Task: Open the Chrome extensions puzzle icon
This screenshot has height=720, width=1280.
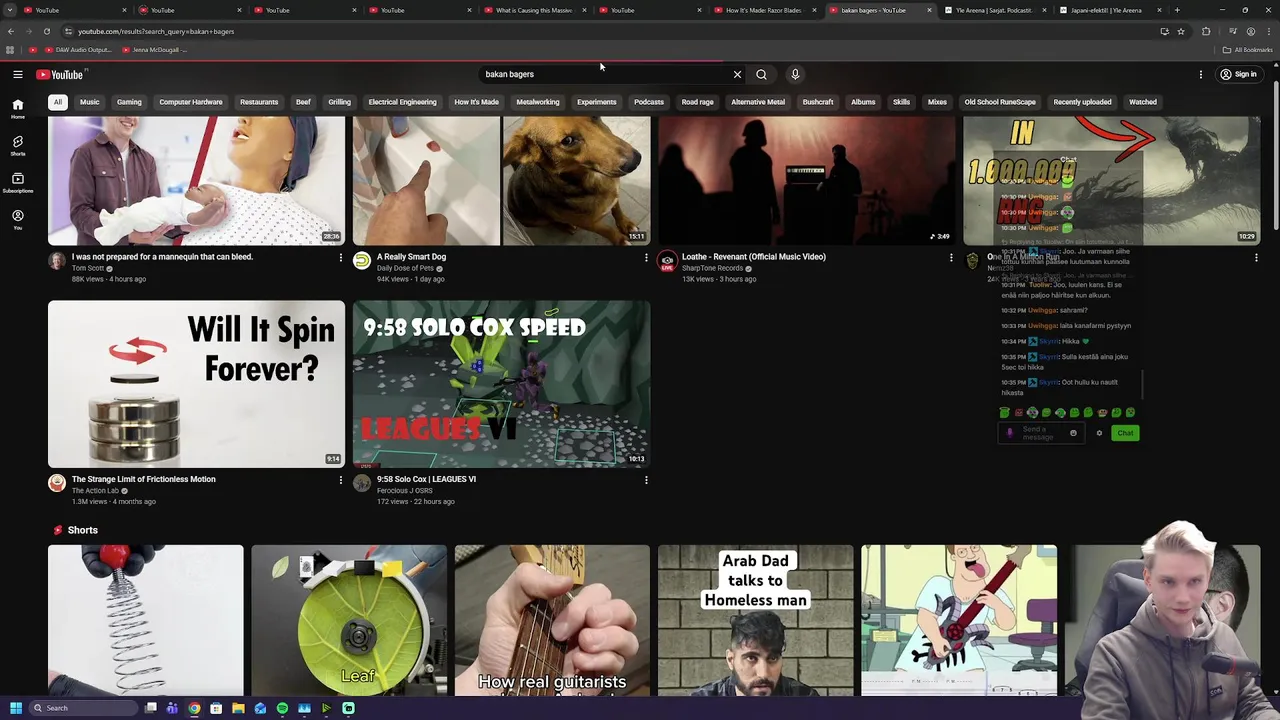Action: tap(1206, 31)
